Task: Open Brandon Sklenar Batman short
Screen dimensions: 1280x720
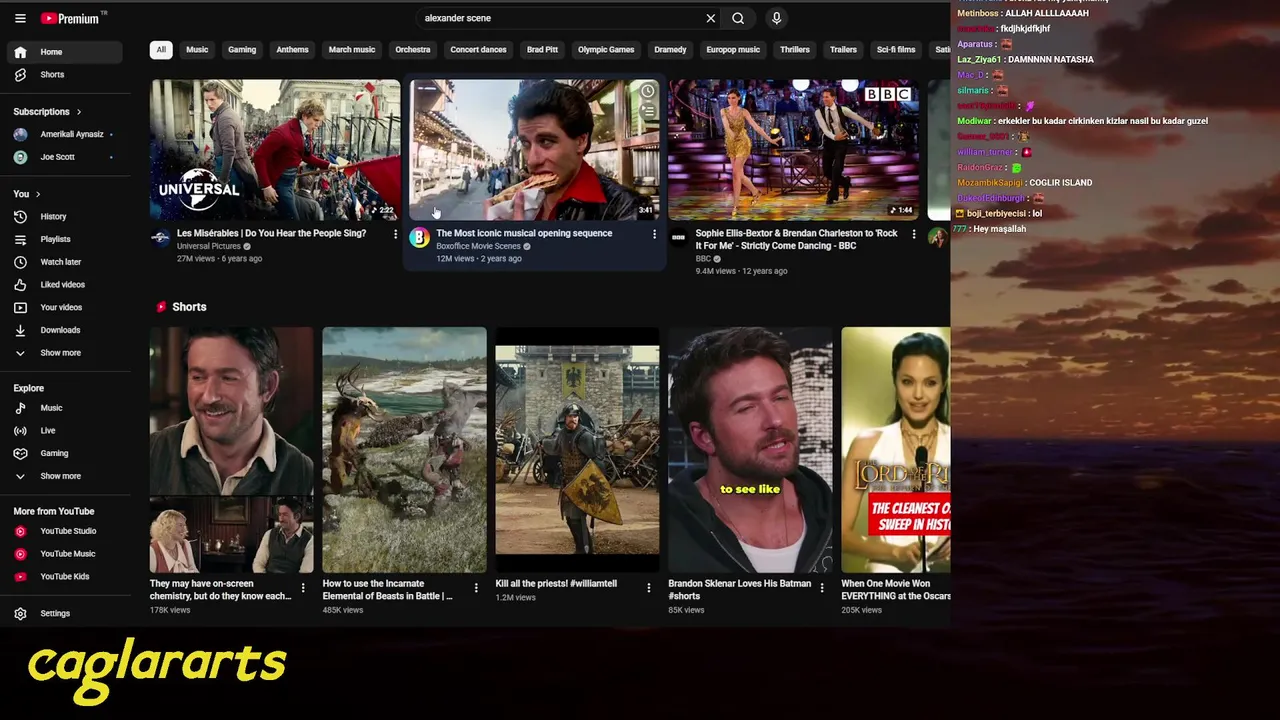Action: point(750,450)
